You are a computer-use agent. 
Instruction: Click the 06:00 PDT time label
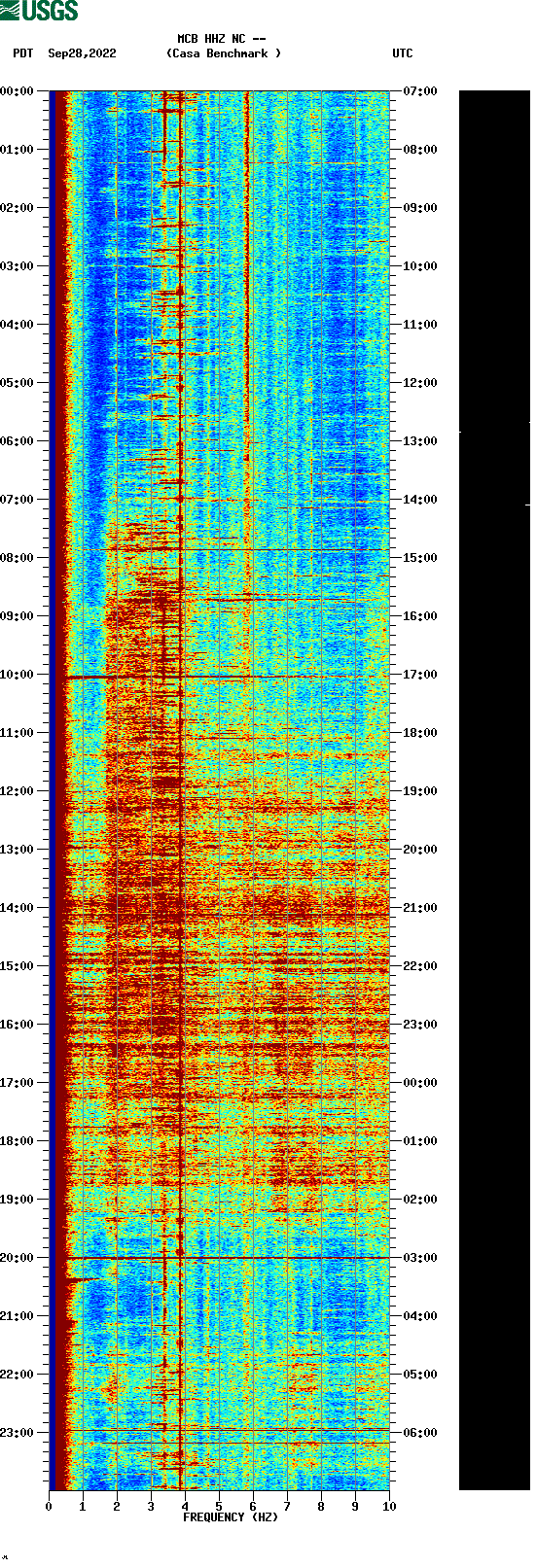pyautogui.click(x=17, y=441)
